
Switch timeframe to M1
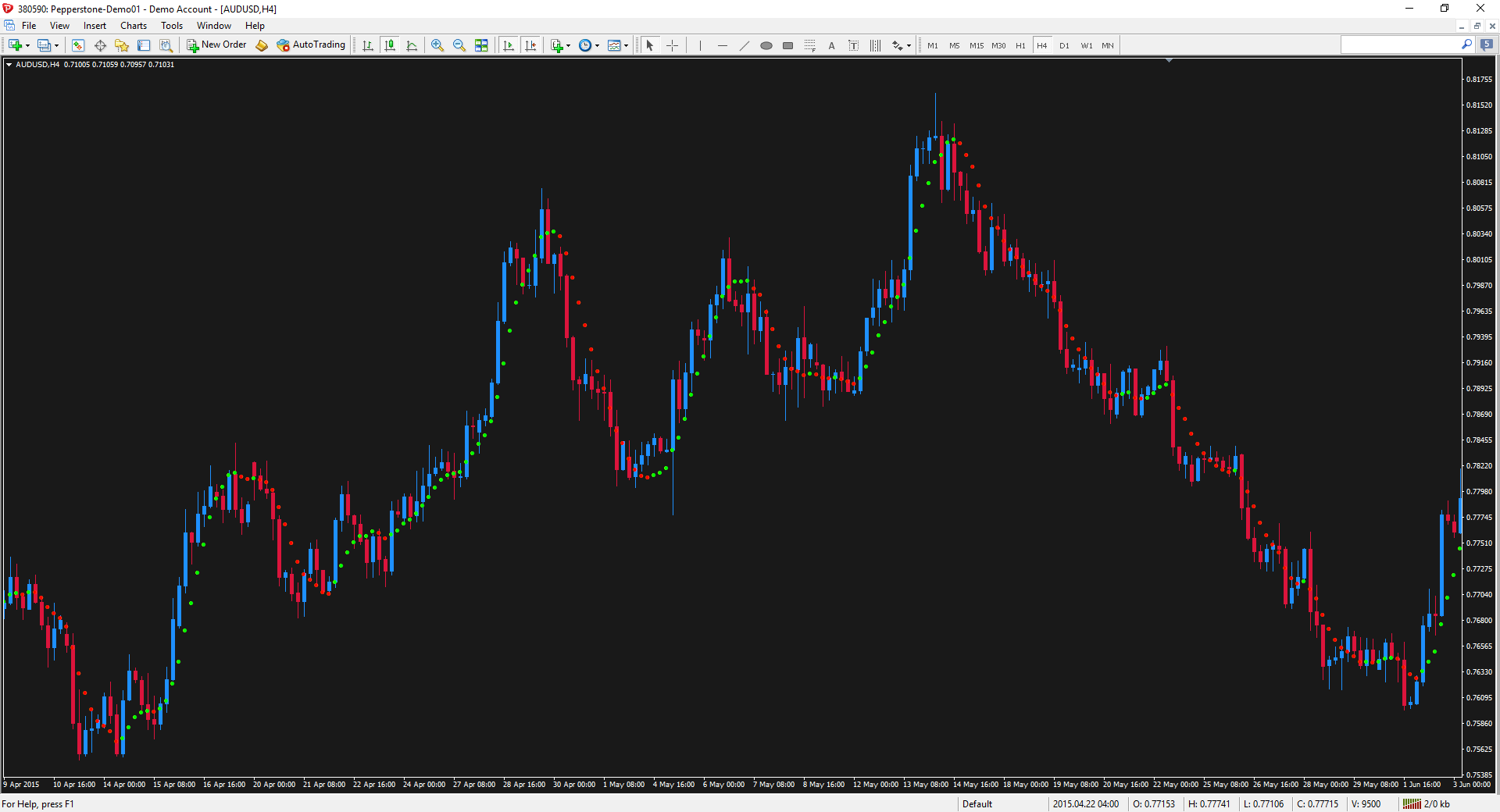pos(933,45)
